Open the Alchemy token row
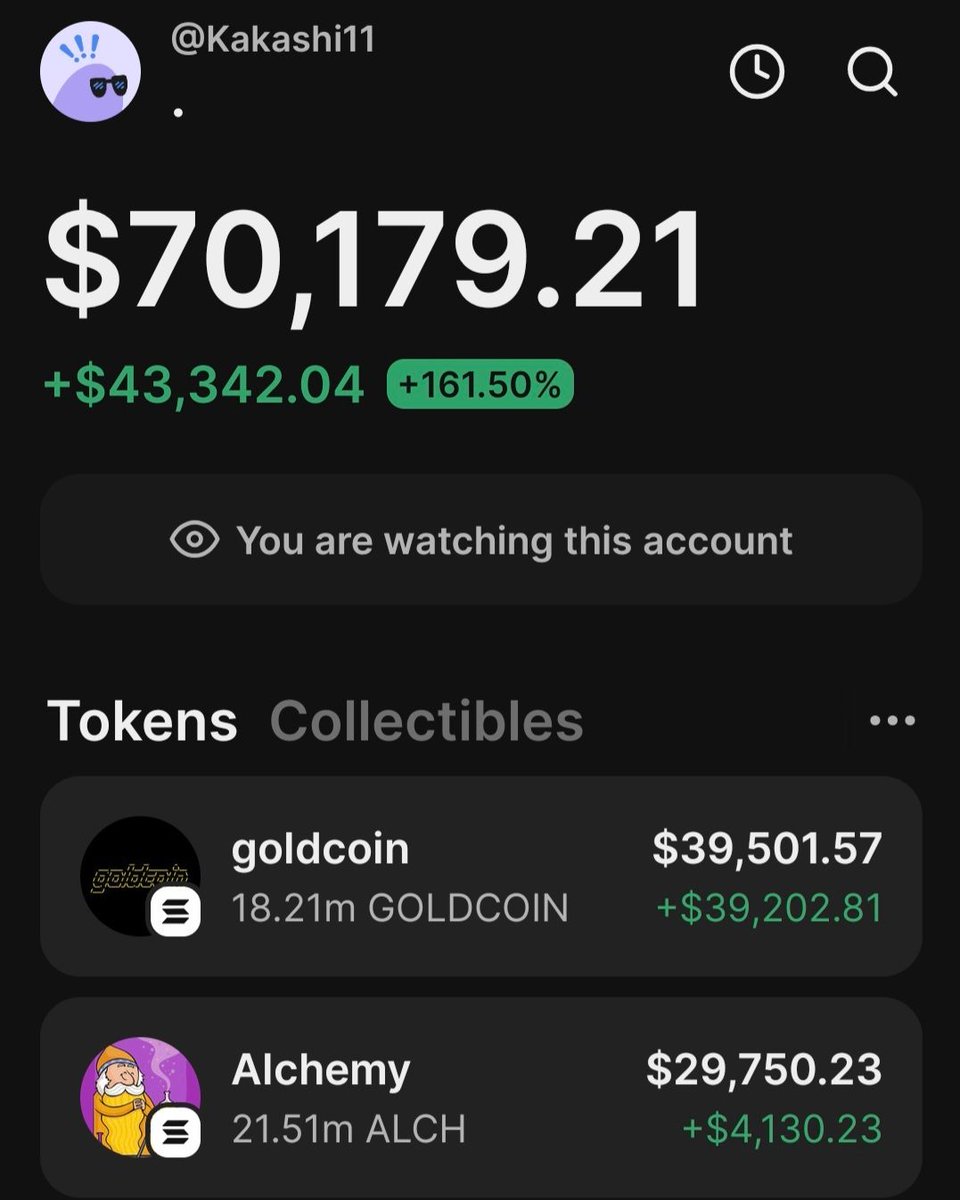Image resolution: width=960 pixels, height=1200 pixels. (480, 1097)
